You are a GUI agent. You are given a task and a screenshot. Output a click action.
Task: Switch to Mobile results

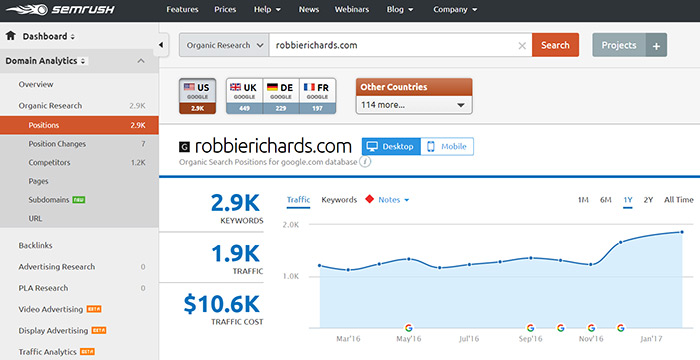(447, 147)
